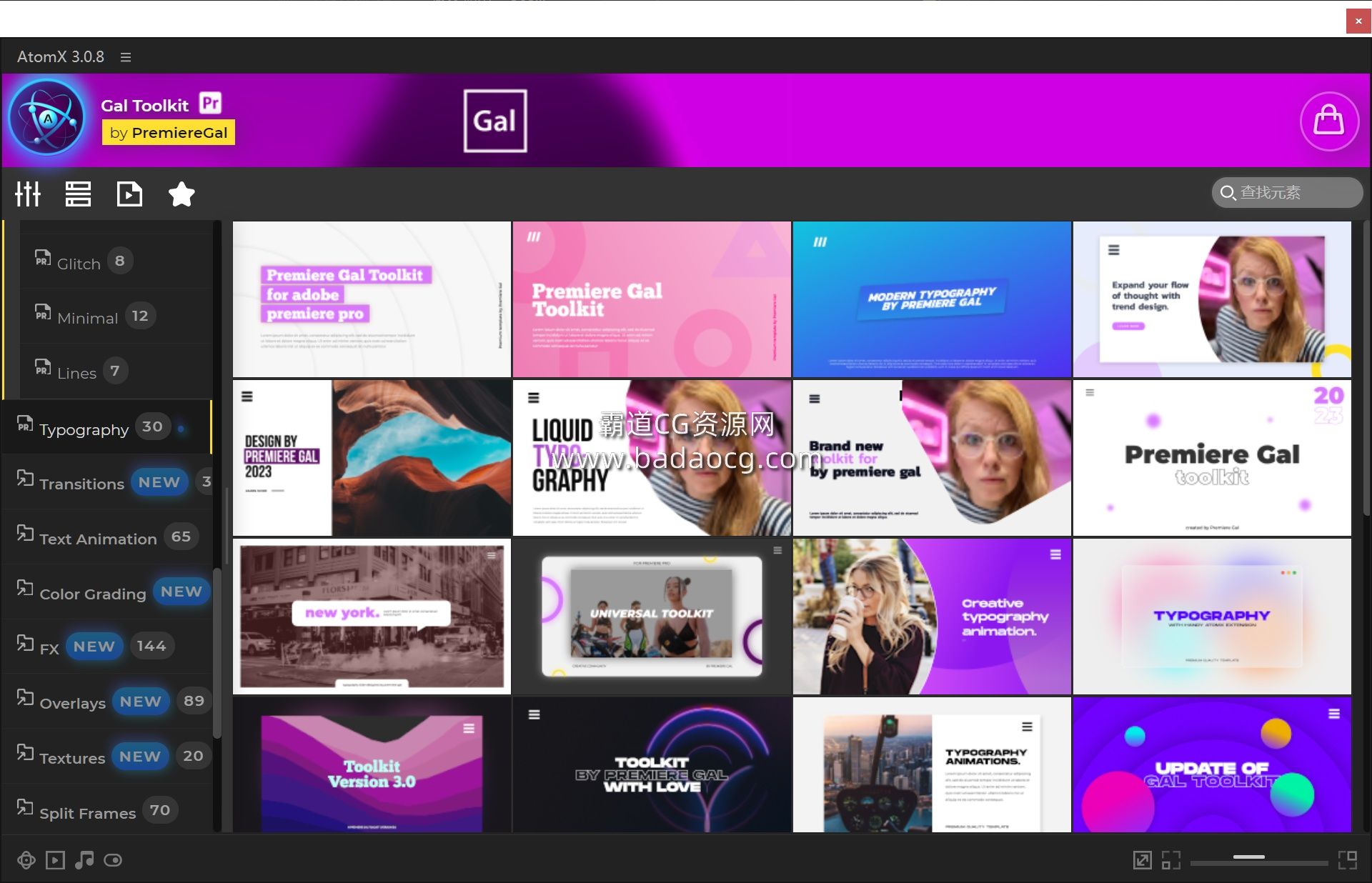Select the Glitch subcategory
This screenshot has width=1372, height=883.
tap(116, 261)
